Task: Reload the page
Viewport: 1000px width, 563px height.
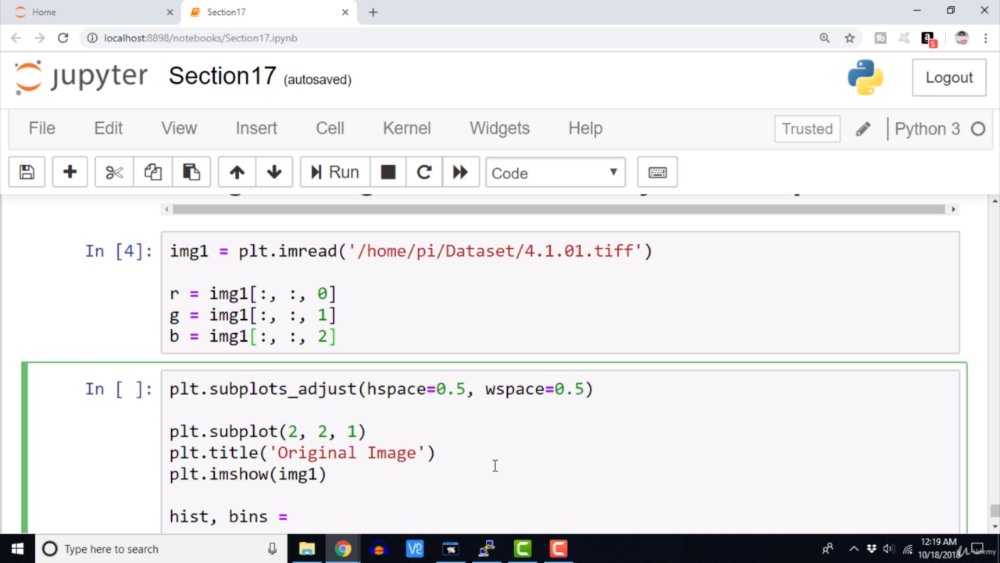Action: click(63, 38)
